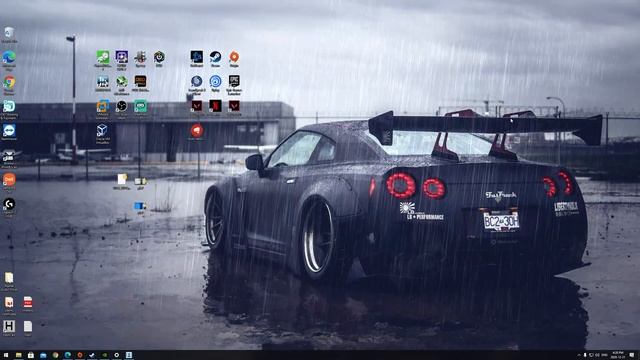640x360 pixels.
Task: Switch to Chrome from the taskbar
Action: (55, 355)
